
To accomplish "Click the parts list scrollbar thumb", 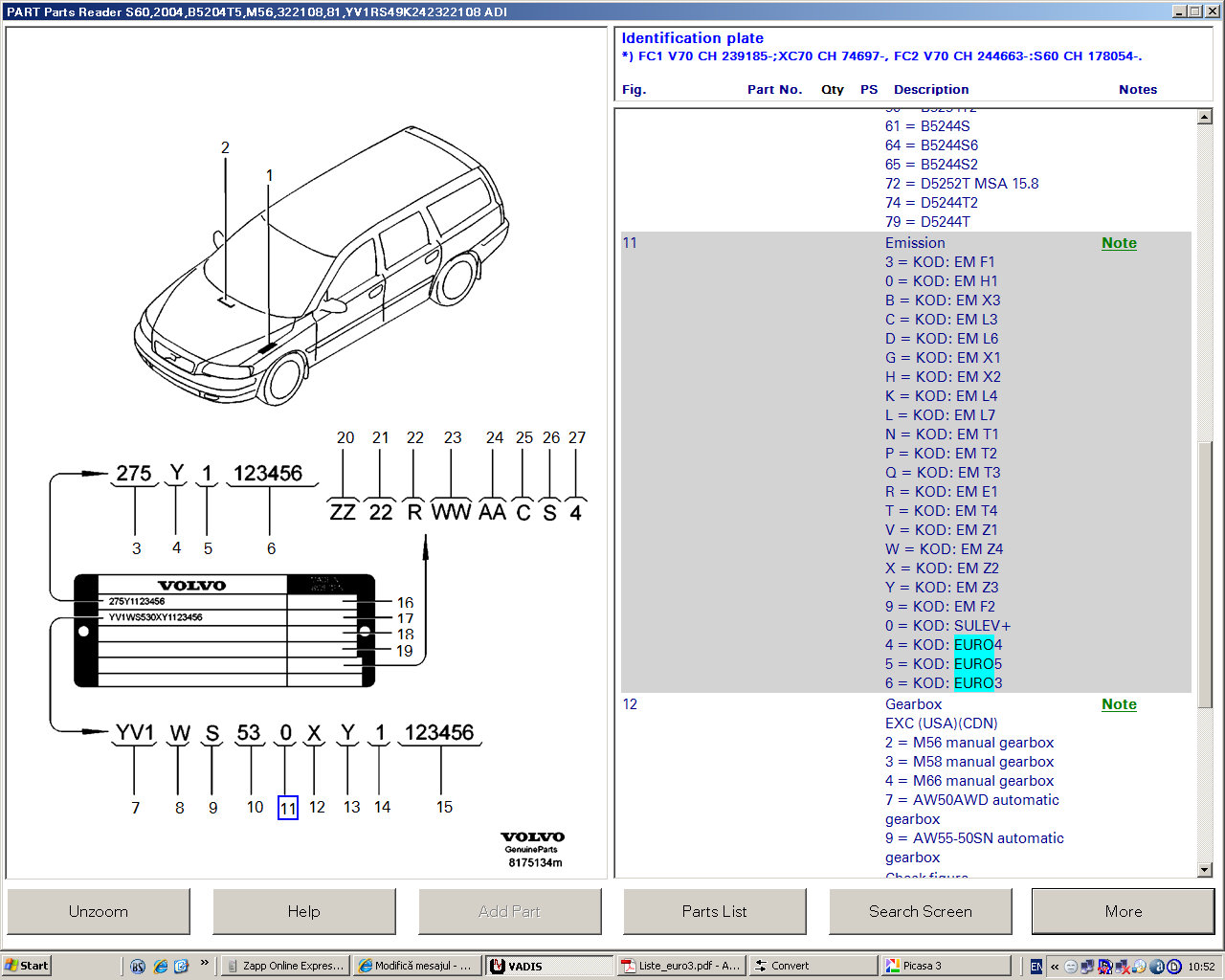I will (x=1205, y=575).
